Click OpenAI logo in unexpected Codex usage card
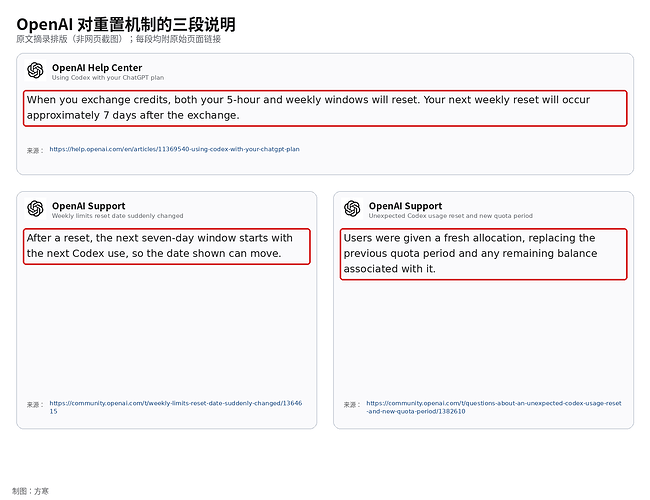The height and width of the screenshot is (500, 650). [352, 208]
